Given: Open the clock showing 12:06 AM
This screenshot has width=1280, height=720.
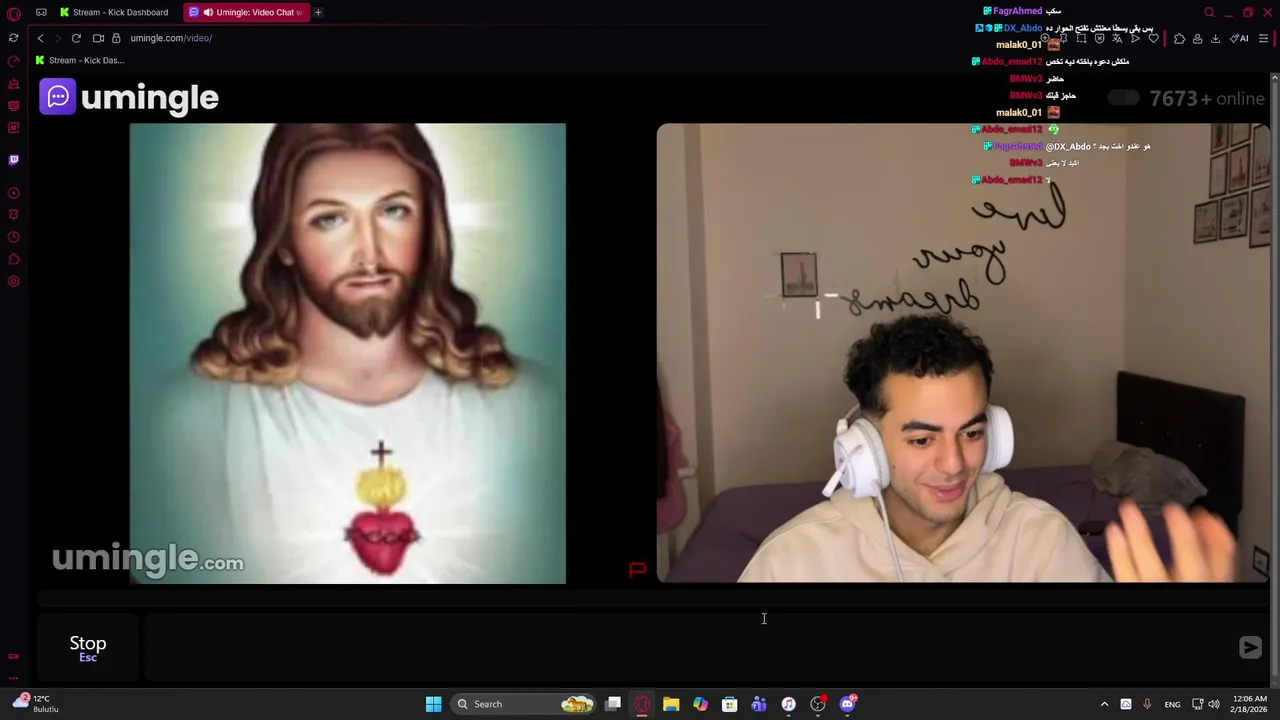Looking at the screenshot, I should 1250,704.
